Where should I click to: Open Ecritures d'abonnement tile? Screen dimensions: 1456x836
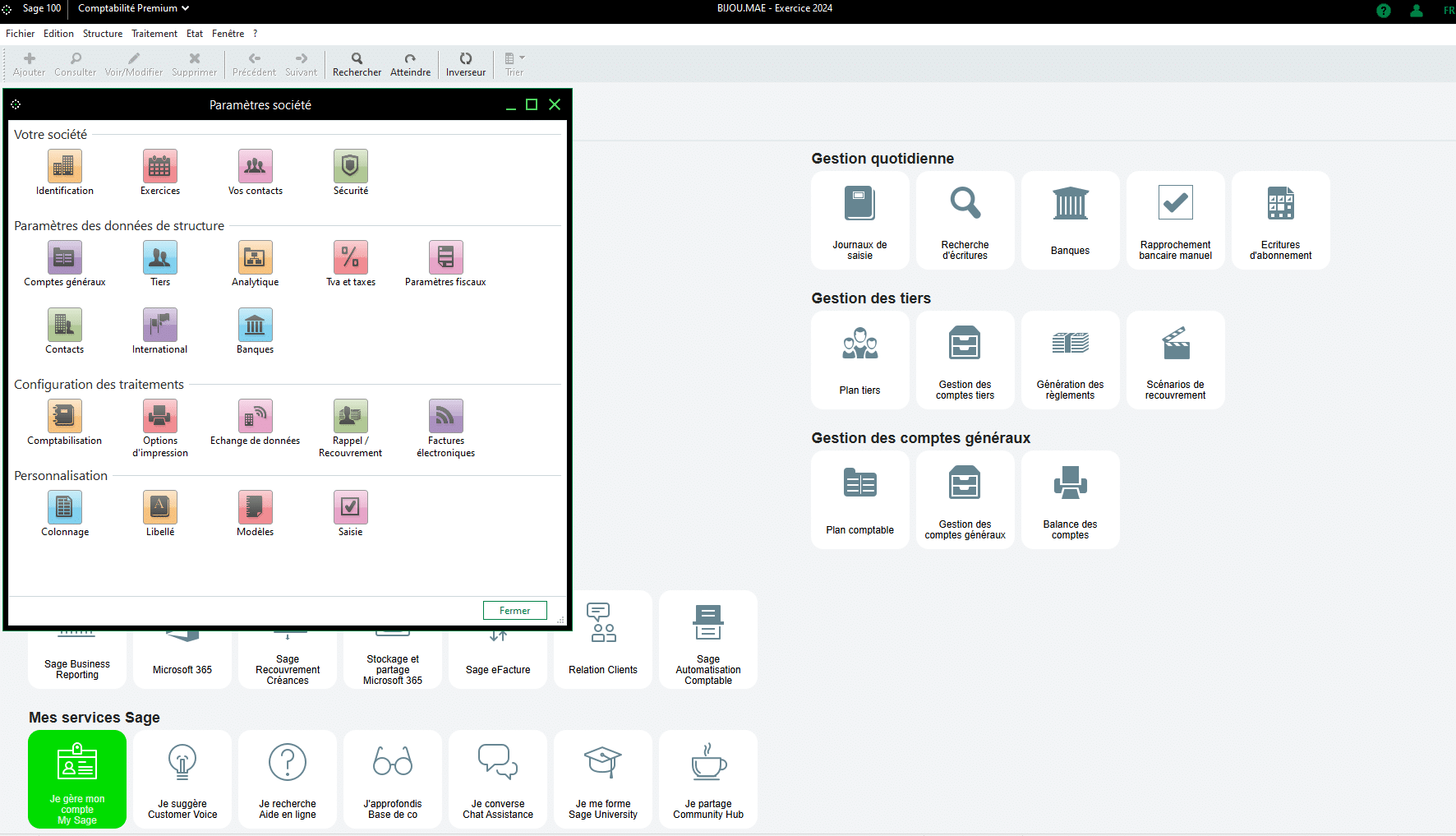1281,220
